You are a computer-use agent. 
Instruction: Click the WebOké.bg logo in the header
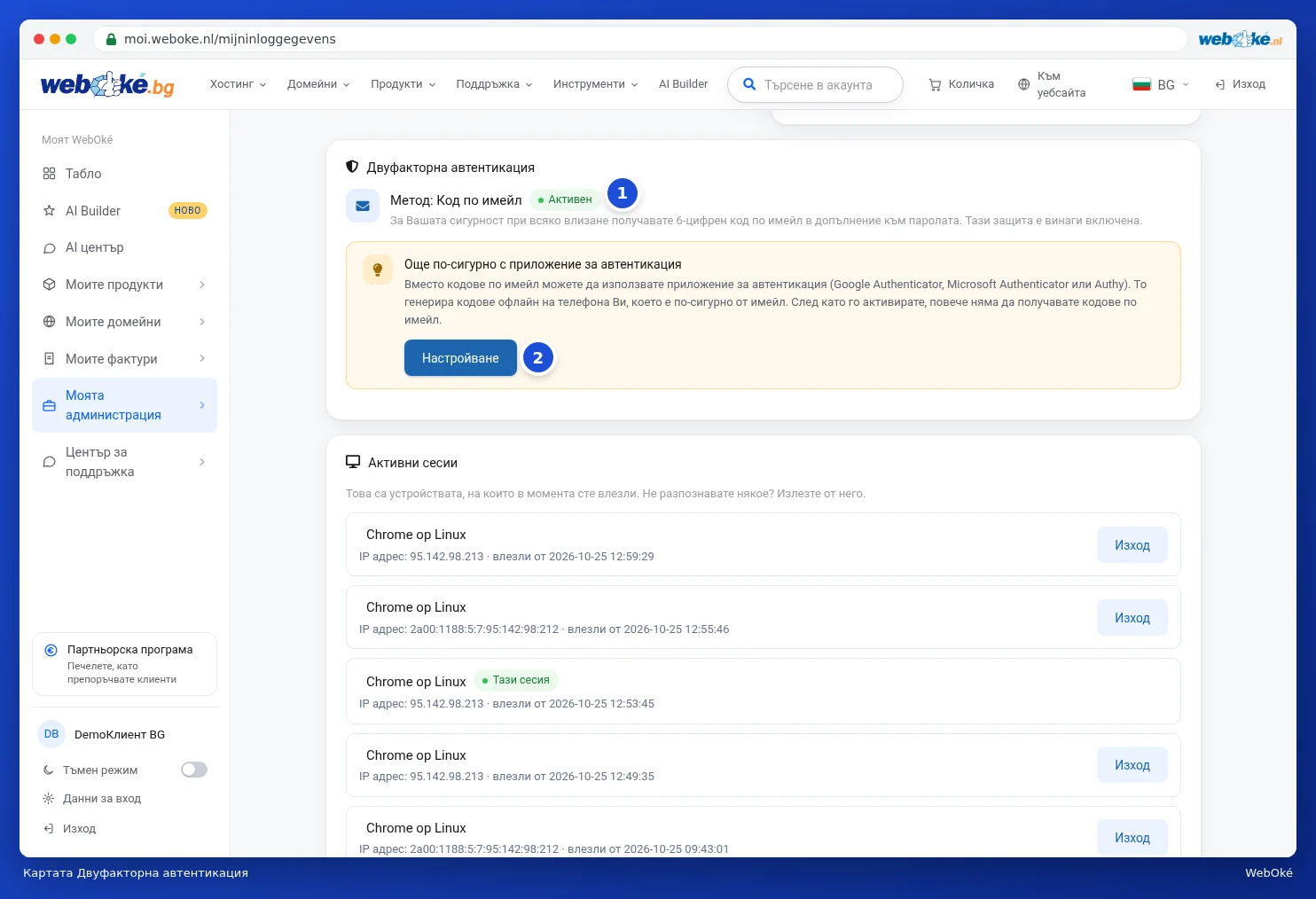107,84
